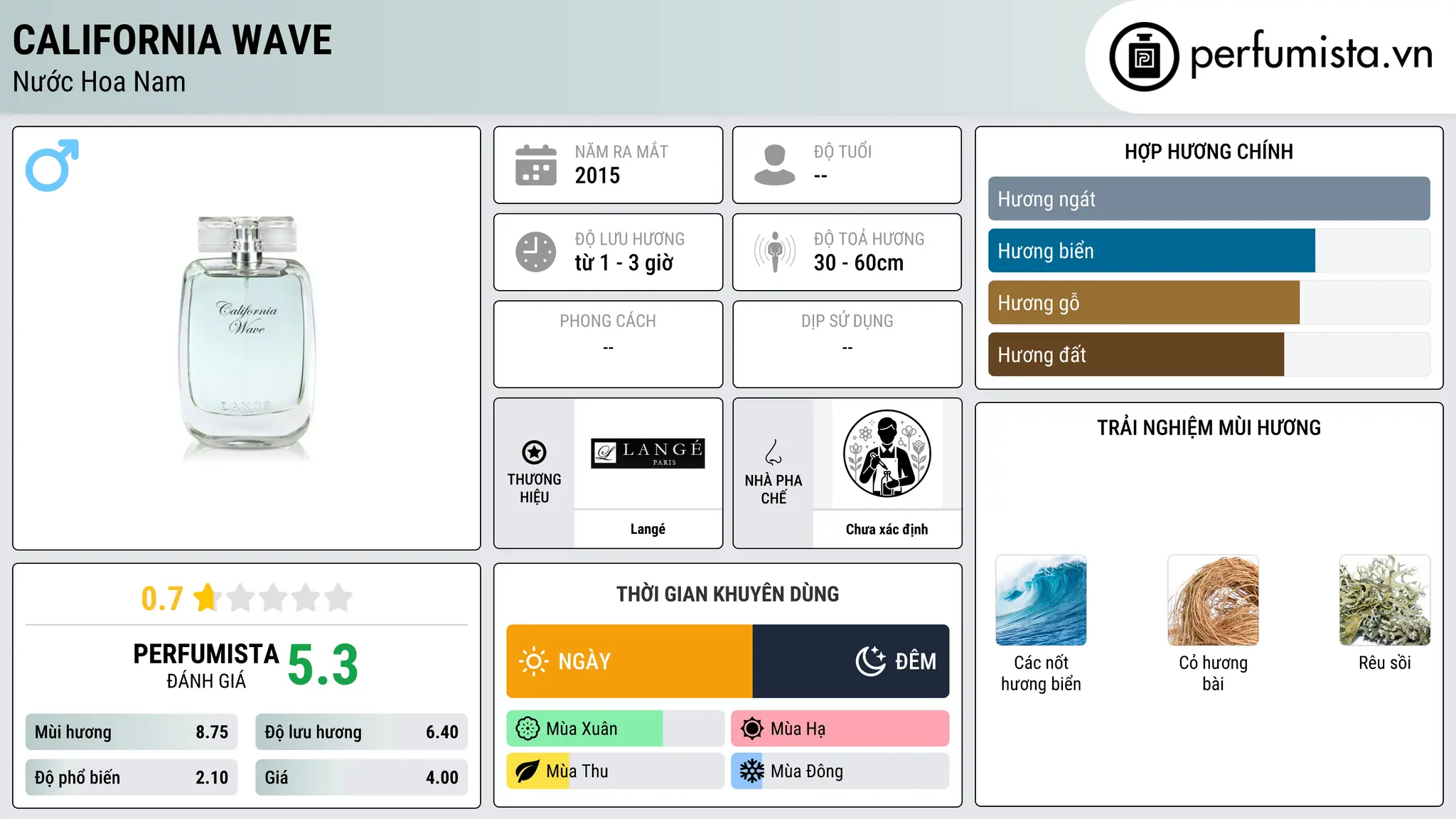Click the từ 1 - 3 giờ longevity value

[623, 263]
